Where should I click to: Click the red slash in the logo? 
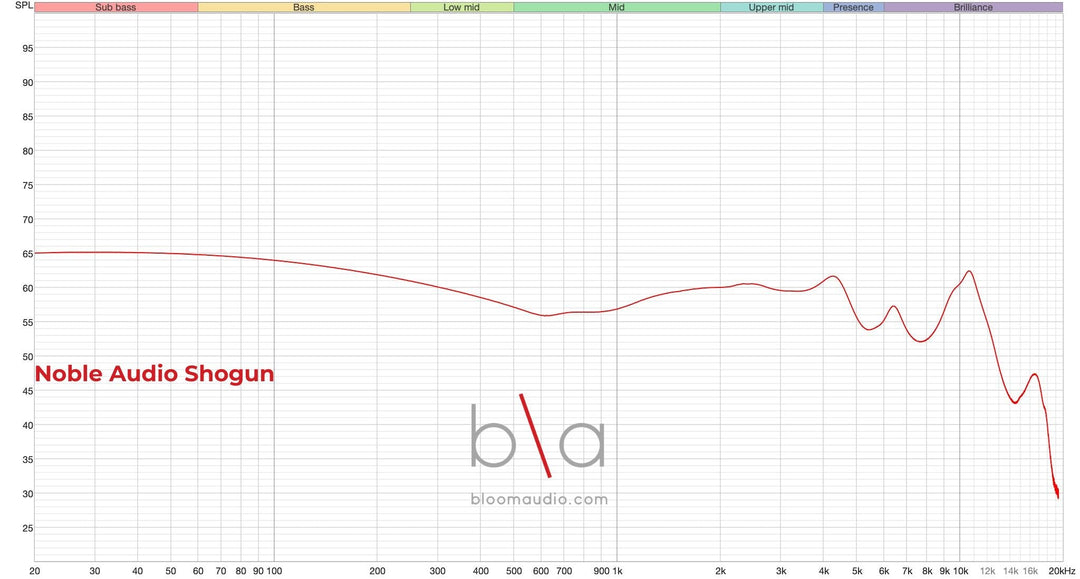point(535,435)
